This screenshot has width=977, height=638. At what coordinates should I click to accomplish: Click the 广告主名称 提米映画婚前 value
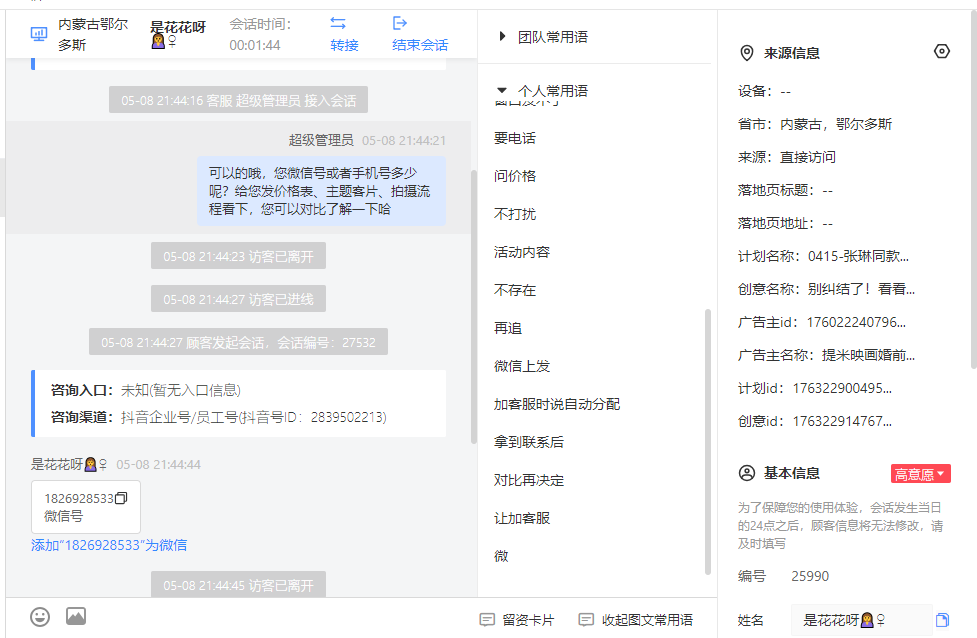(868, 355)
